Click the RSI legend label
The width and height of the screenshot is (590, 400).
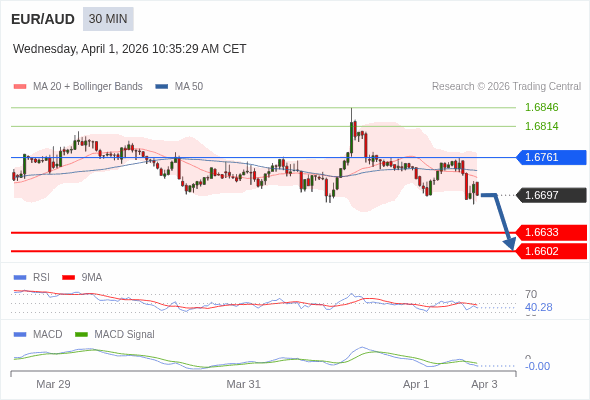(41, 278)
